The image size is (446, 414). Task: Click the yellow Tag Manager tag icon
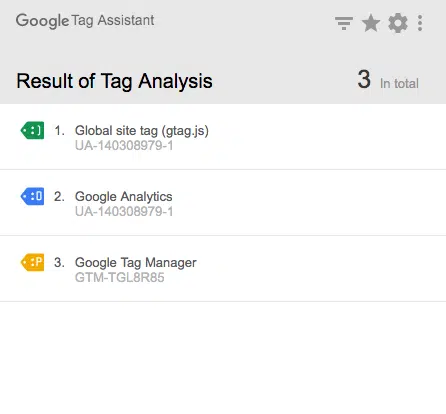click(32, 262)
